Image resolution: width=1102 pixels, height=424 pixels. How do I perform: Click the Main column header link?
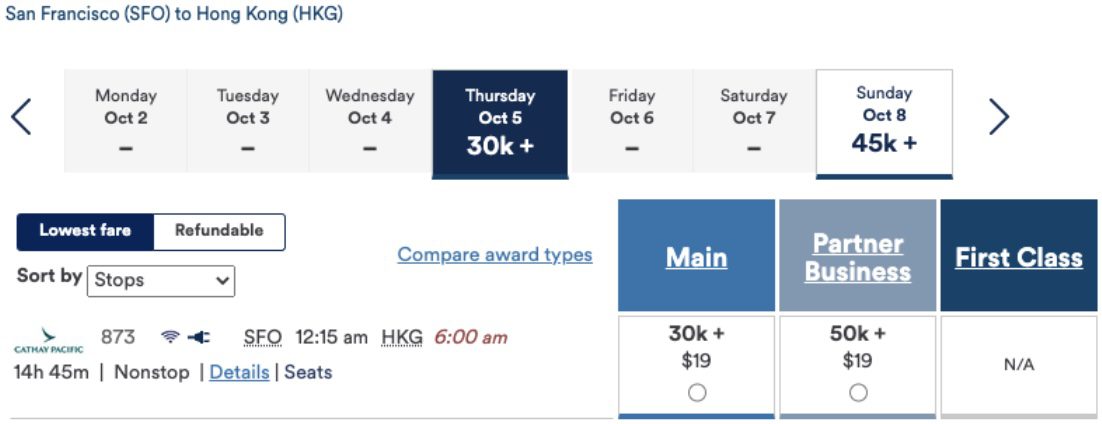696,257
